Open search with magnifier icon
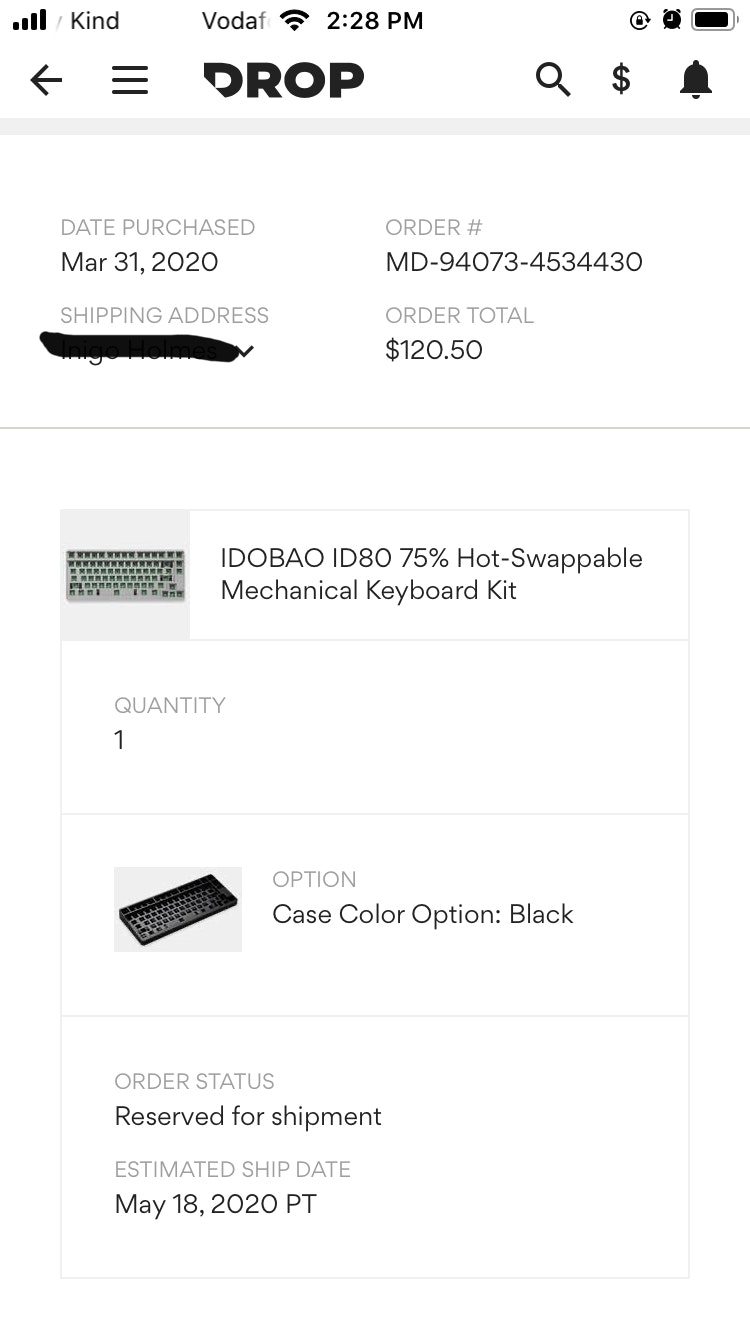Image resolution: width=750 pixels, height=1334 pixels. point(552,79)
